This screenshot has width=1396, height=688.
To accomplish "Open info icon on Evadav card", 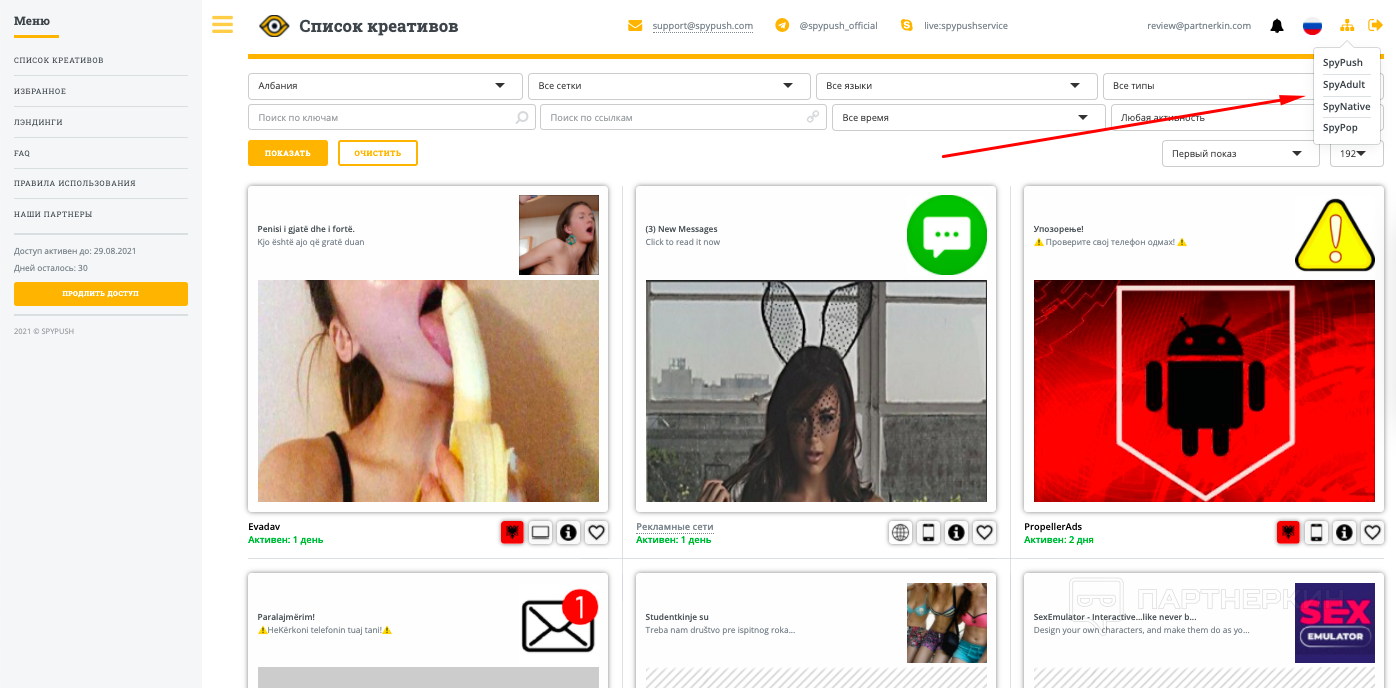I will [568, 533].
